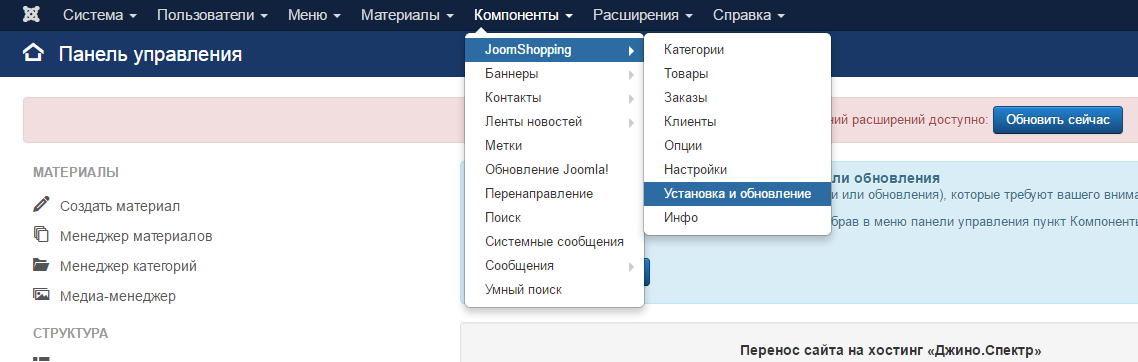This screenshot has width=1138, height=362.
Task: Expand the Сообщения submenu arrow
Action: coord(631,266)
